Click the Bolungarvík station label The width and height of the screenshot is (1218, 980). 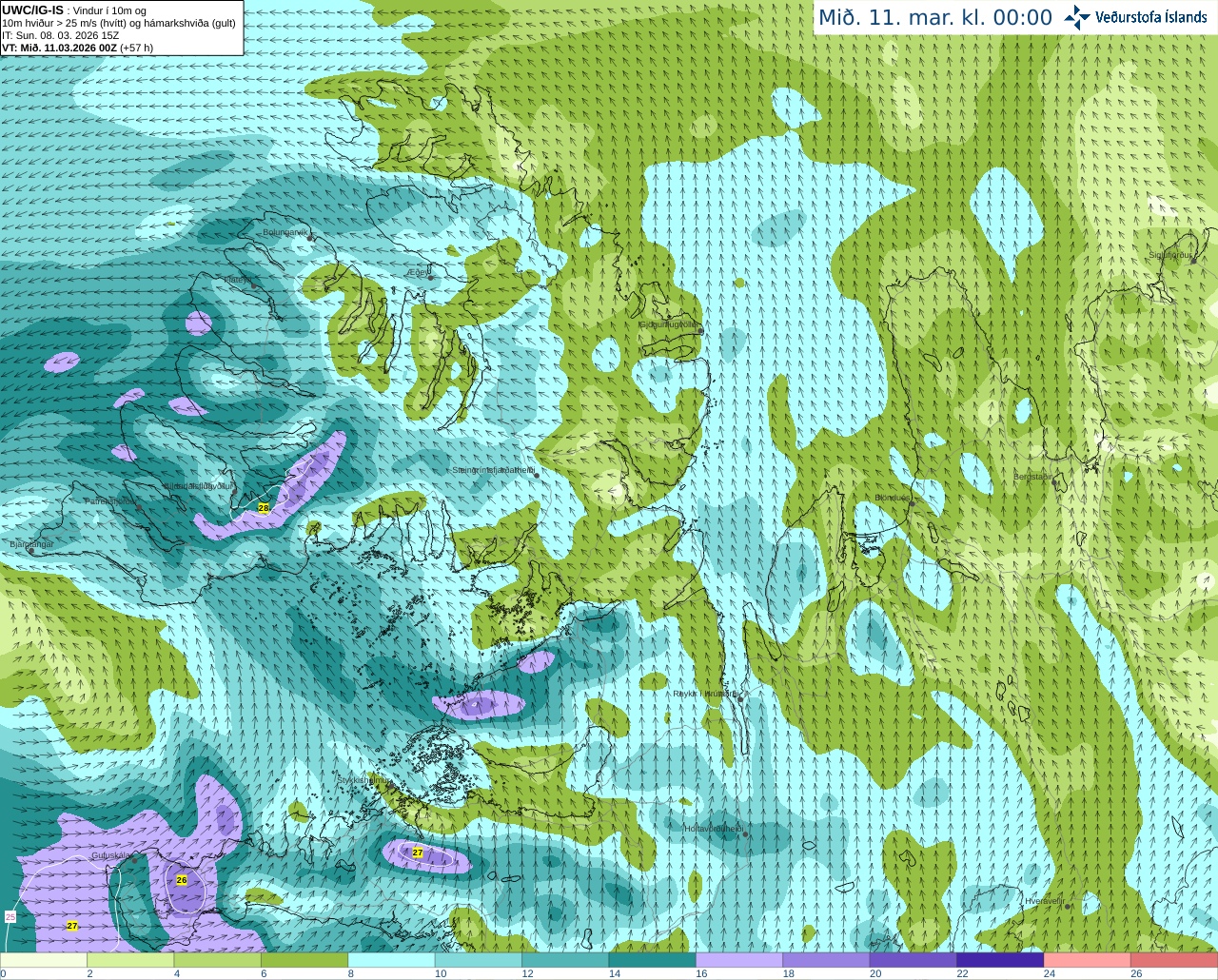pyautogui.click(x=285, y=232)
